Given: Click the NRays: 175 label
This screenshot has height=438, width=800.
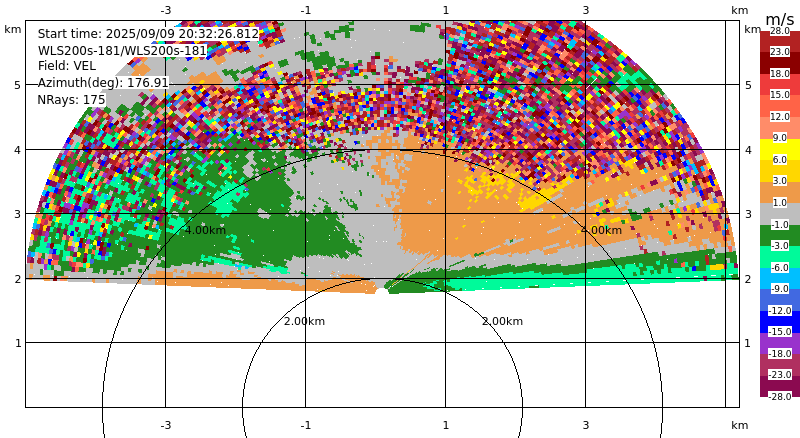Looking at the screenshot, I should coord(71,100).
